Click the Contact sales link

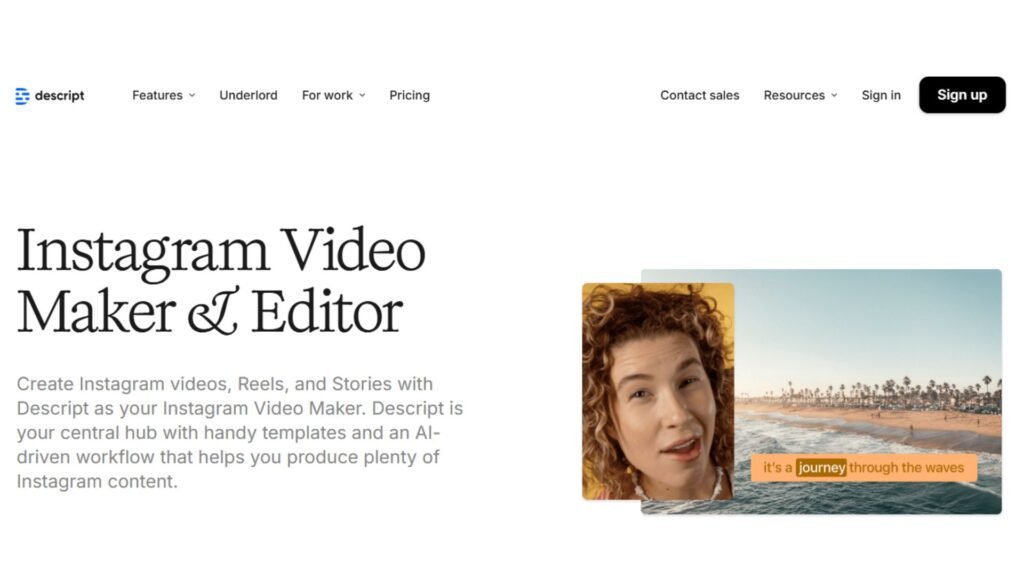pyautogui.click(x=699, y=95)
